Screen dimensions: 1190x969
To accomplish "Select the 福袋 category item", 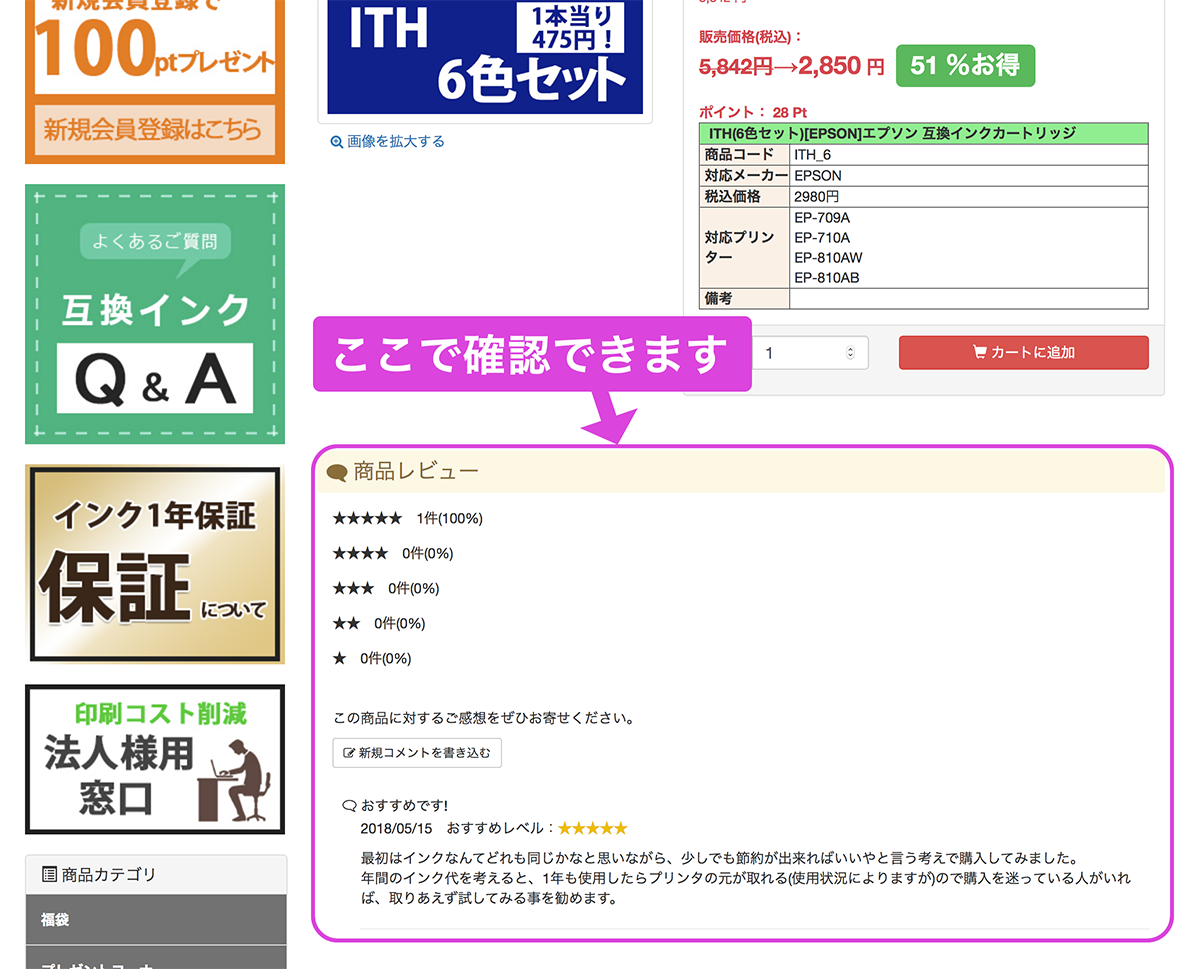I will coord(156,920).
